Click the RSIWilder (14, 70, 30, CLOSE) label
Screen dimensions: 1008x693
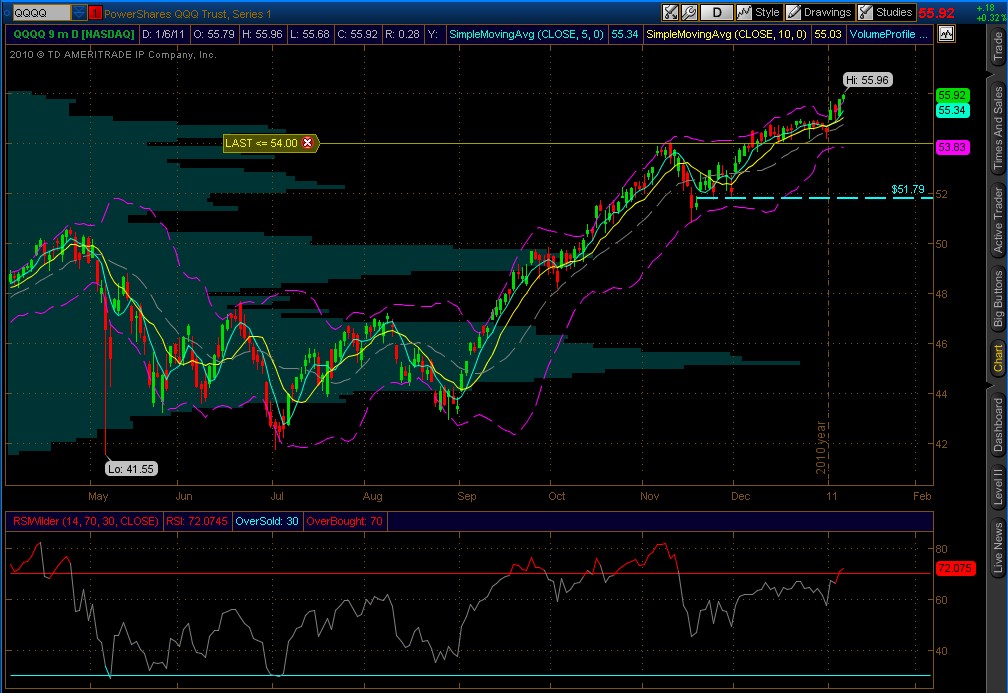(x=86, y=521)
